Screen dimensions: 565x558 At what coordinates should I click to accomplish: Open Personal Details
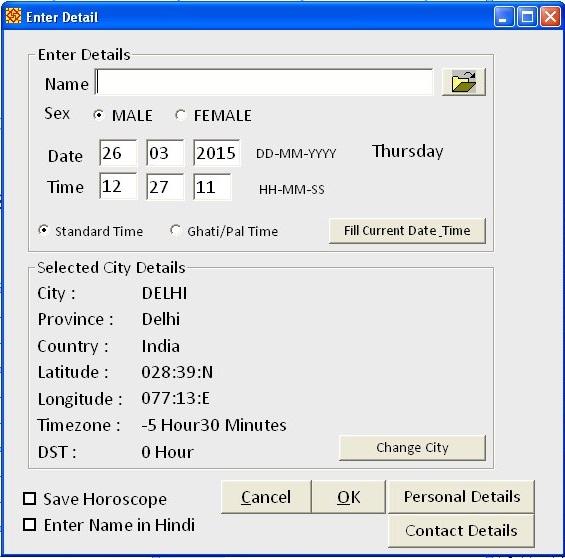462,497
